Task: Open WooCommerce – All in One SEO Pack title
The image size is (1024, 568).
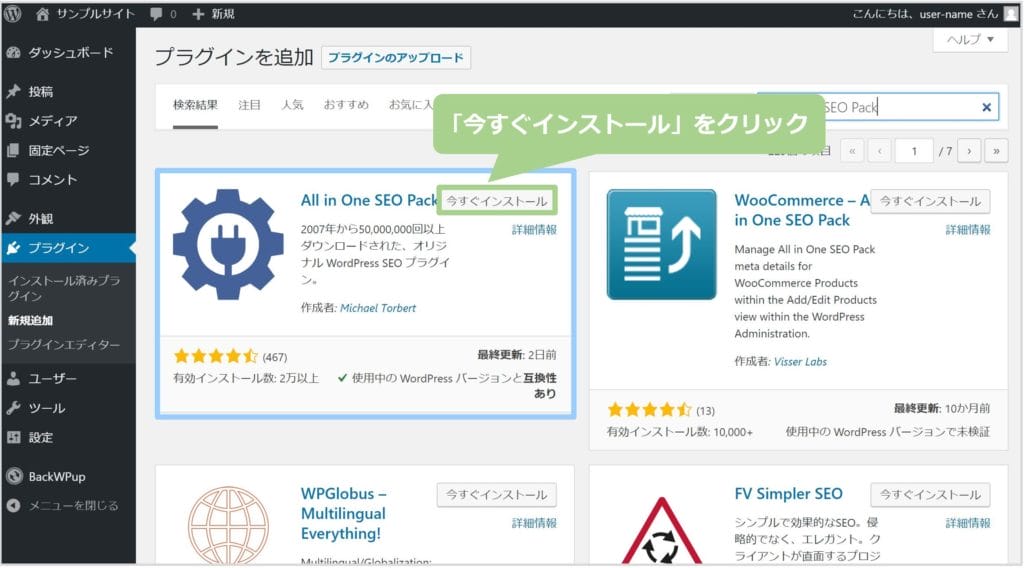Action: 802,210
